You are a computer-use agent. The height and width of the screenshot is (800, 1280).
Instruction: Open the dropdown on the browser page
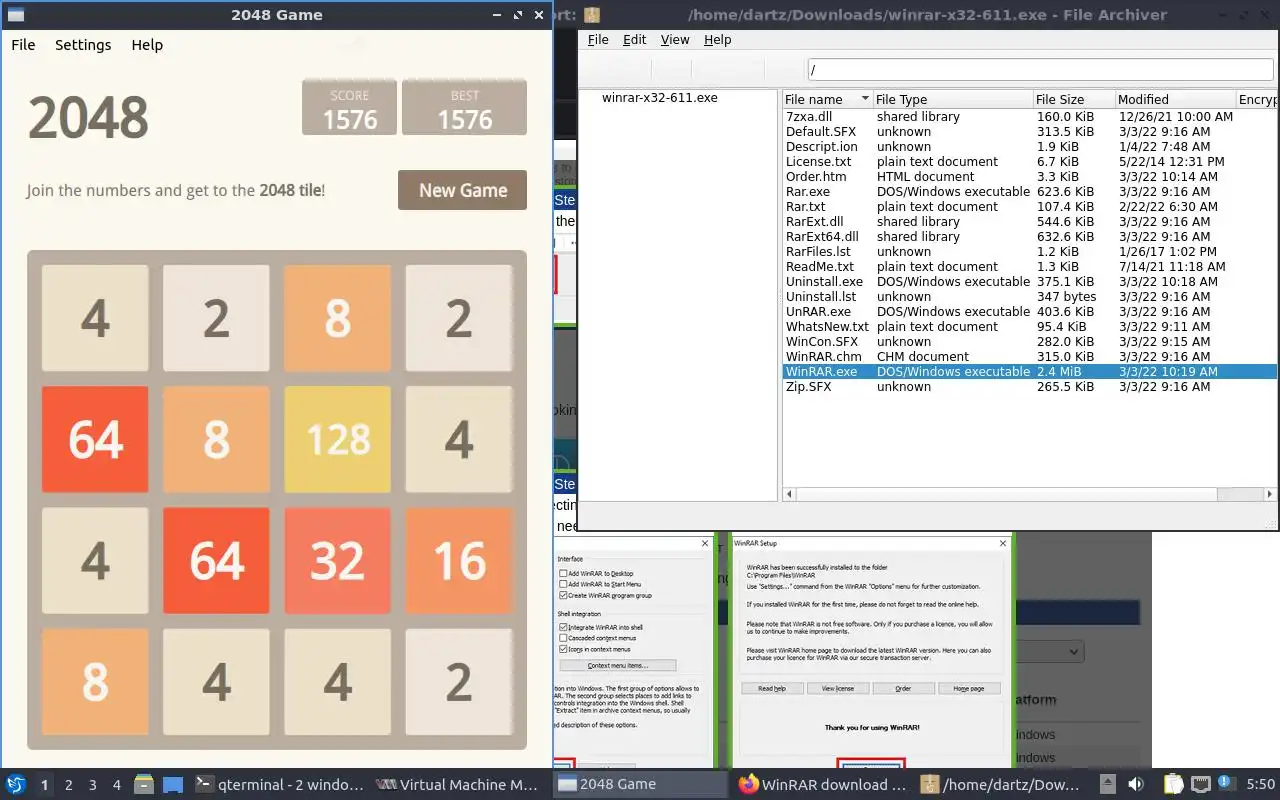pyautogui.click(x=1050, y=652)
